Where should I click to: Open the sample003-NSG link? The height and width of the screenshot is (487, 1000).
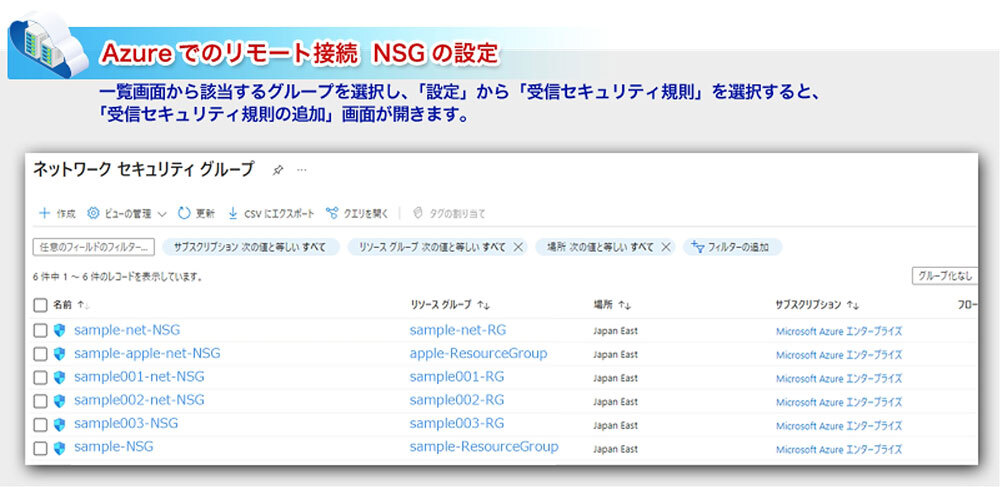[126, 423]
